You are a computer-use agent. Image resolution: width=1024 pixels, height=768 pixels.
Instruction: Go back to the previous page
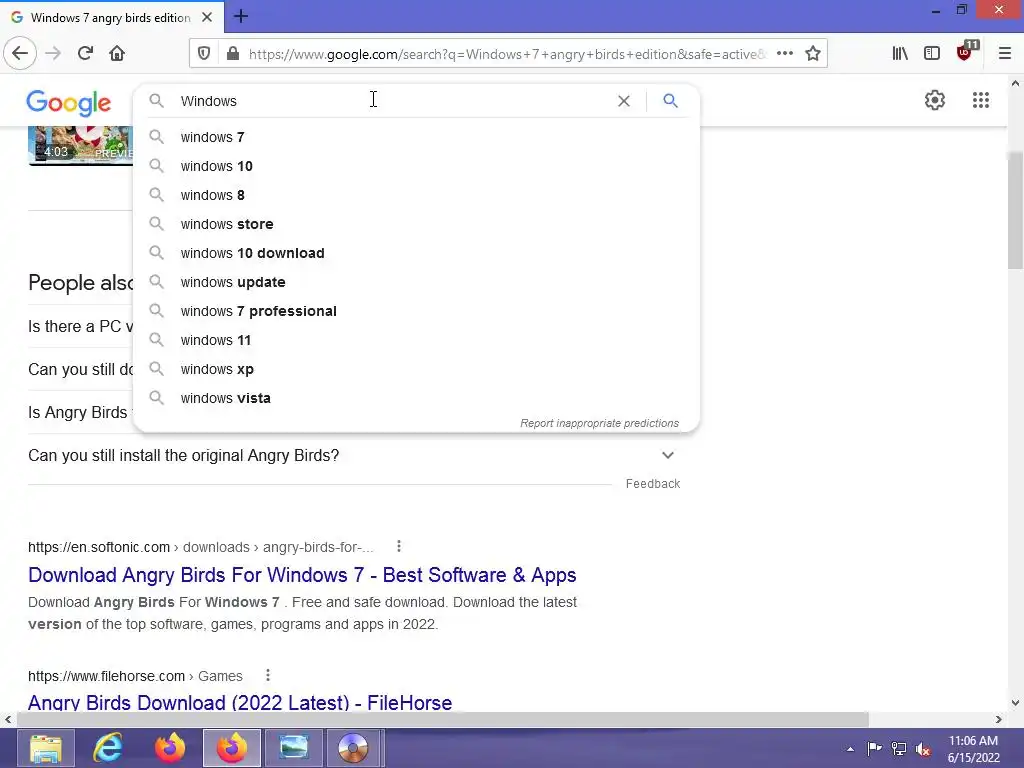pos(20,53)
